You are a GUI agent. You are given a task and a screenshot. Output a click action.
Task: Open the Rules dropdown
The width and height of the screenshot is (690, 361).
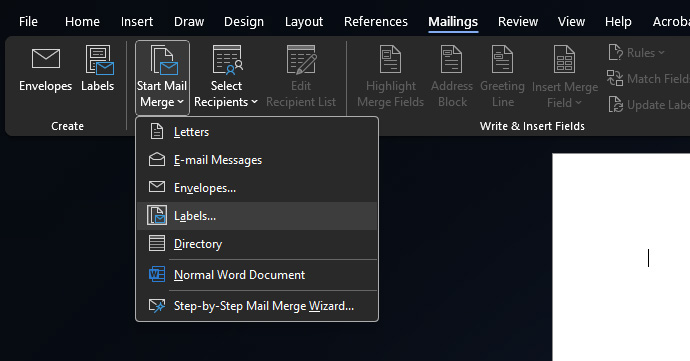[x=636, y=53]
